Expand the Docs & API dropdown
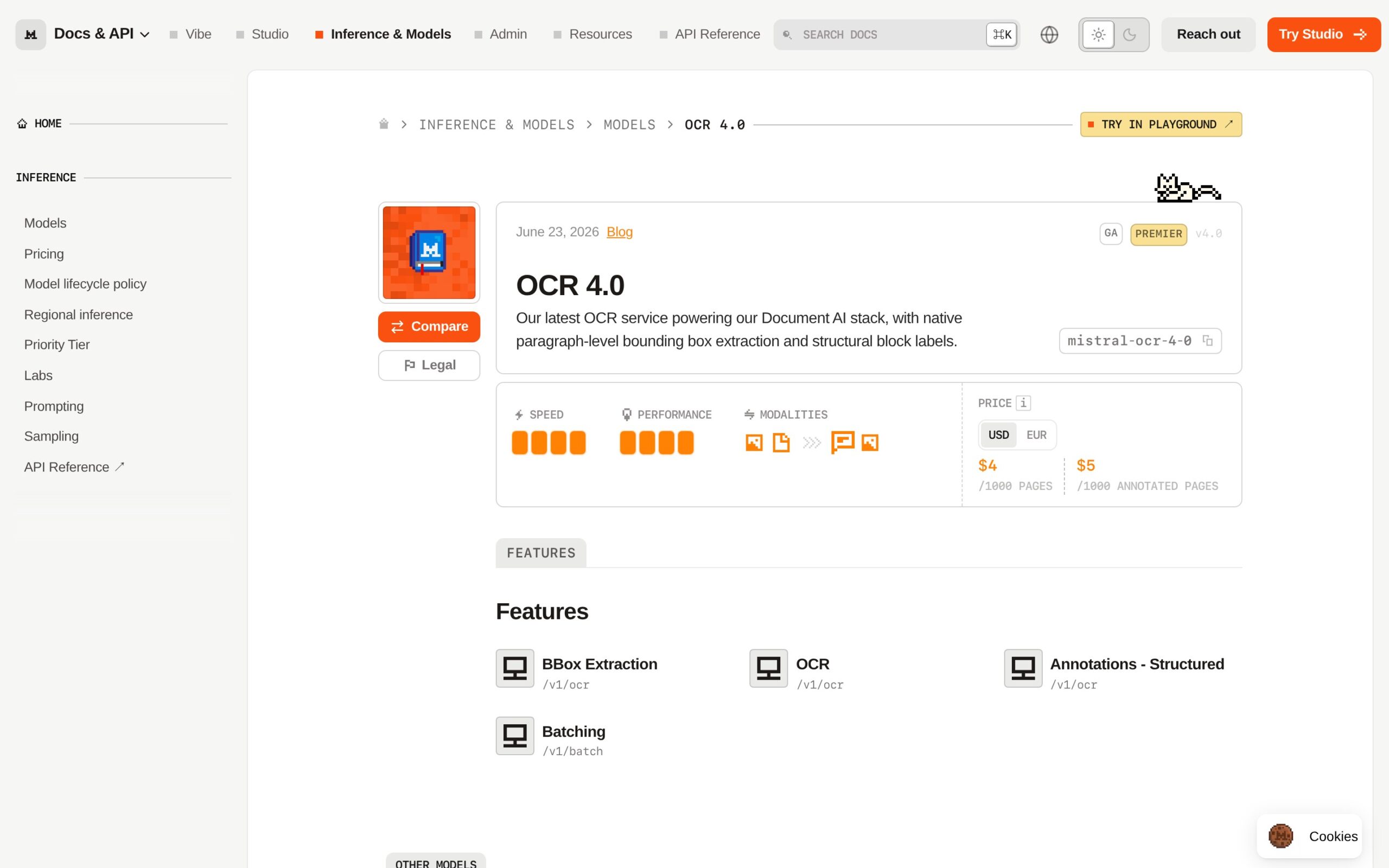This screenshot has height=868, width=1389. (x=101, y=34)
